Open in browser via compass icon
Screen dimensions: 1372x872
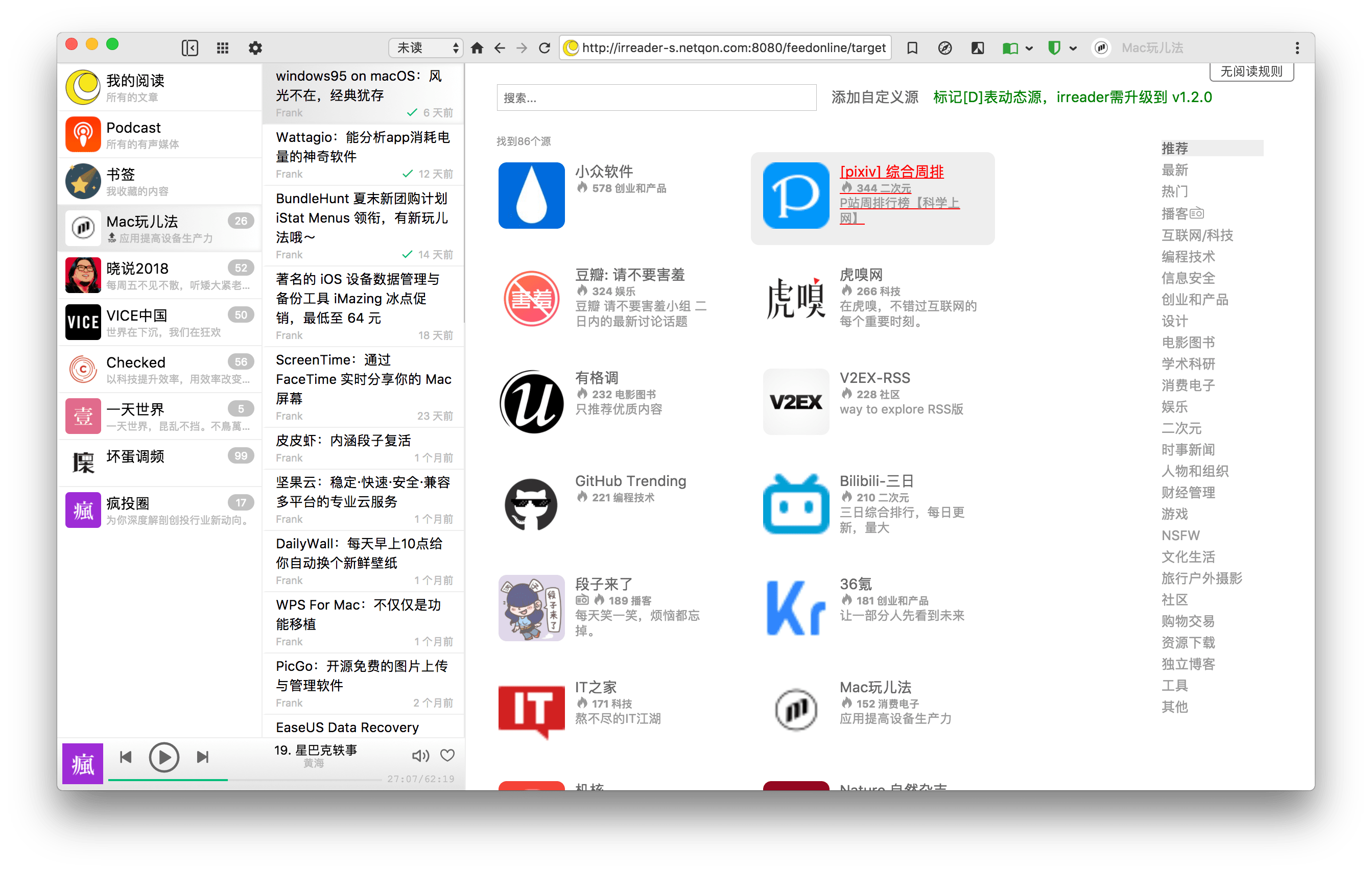(944, 48)
